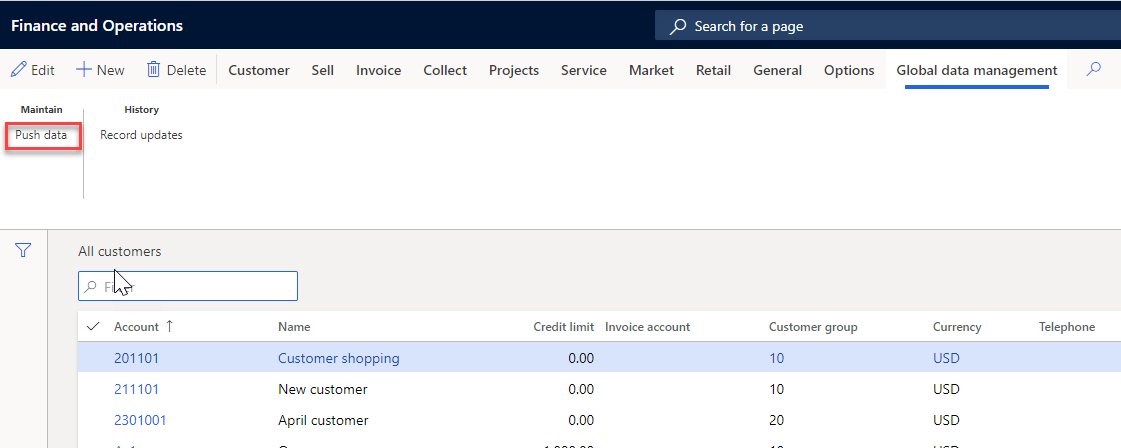Click the 0.00 credit limit for April customer
This screenshot has height=448, width=1121.
coord(581,420)
